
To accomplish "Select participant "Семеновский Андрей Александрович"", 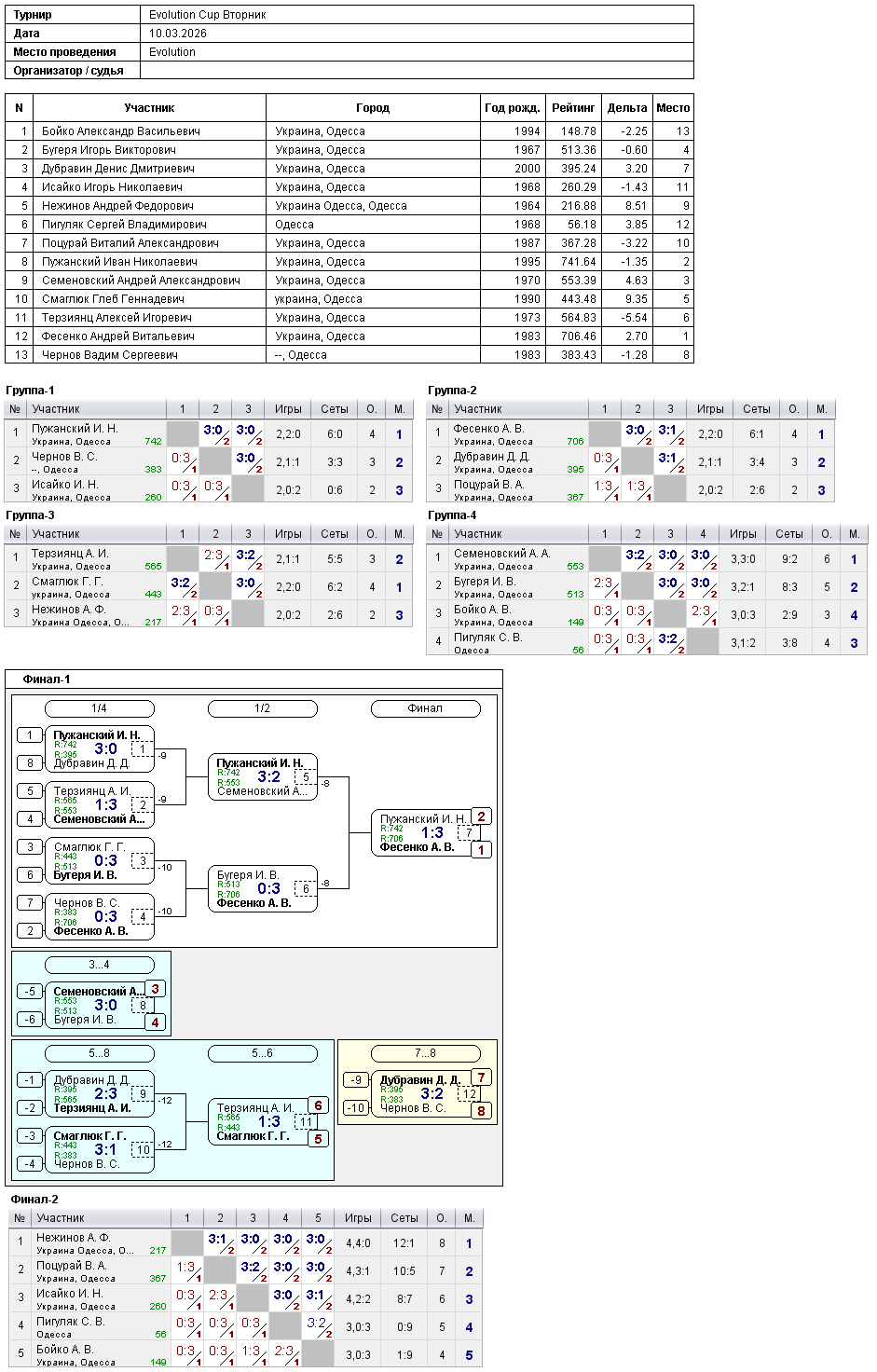I will [x=141, y=281].
